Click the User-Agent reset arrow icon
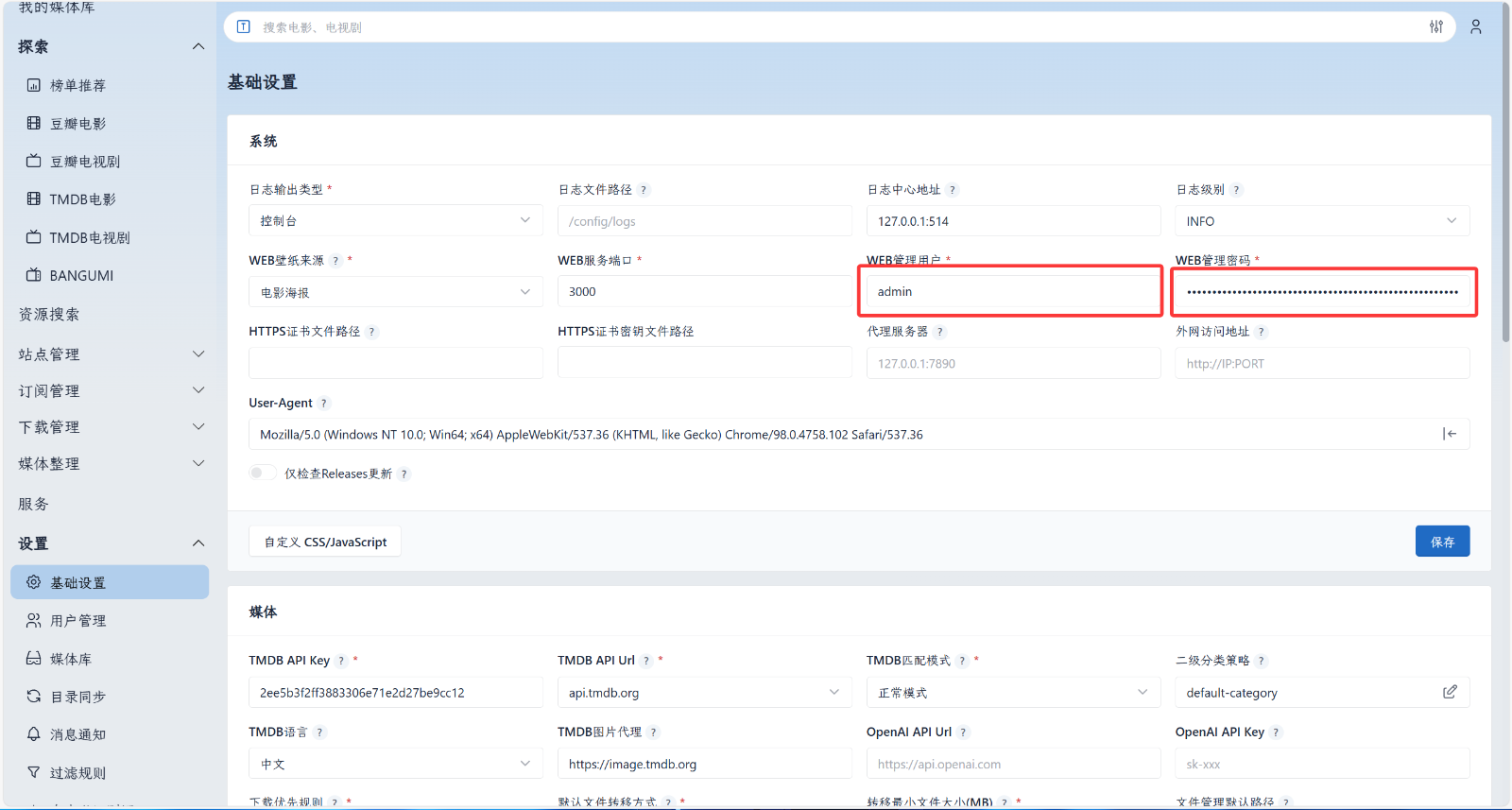The image size is (1512, 810). point(1449,434)
